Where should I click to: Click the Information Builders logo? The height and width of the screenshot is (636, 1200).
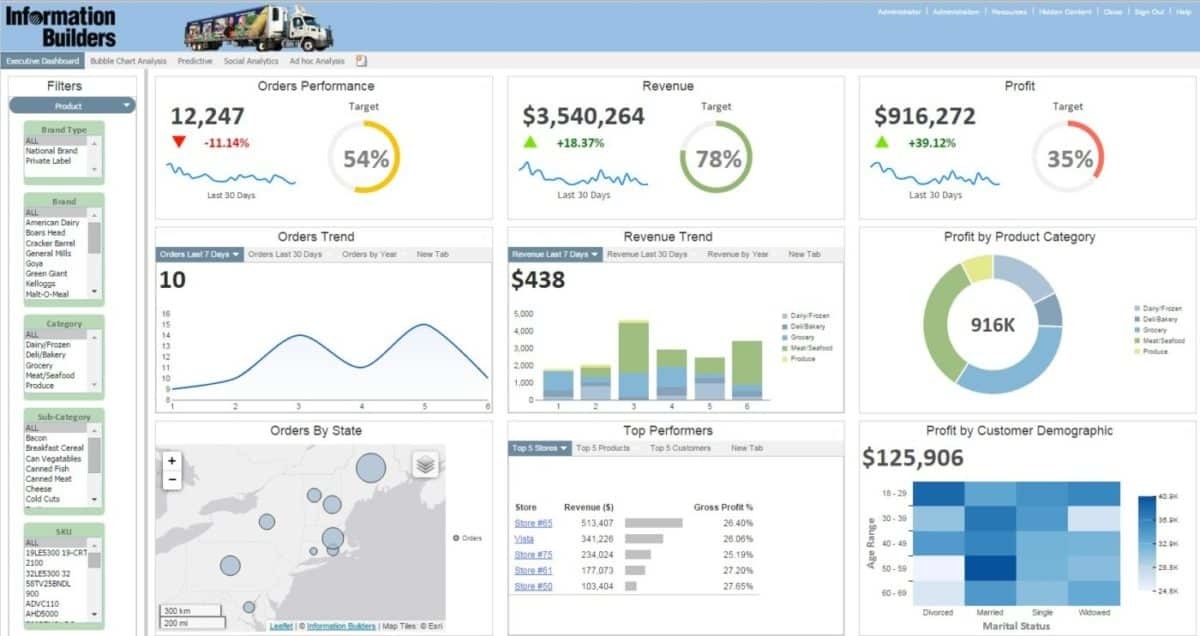pos(60,22)
